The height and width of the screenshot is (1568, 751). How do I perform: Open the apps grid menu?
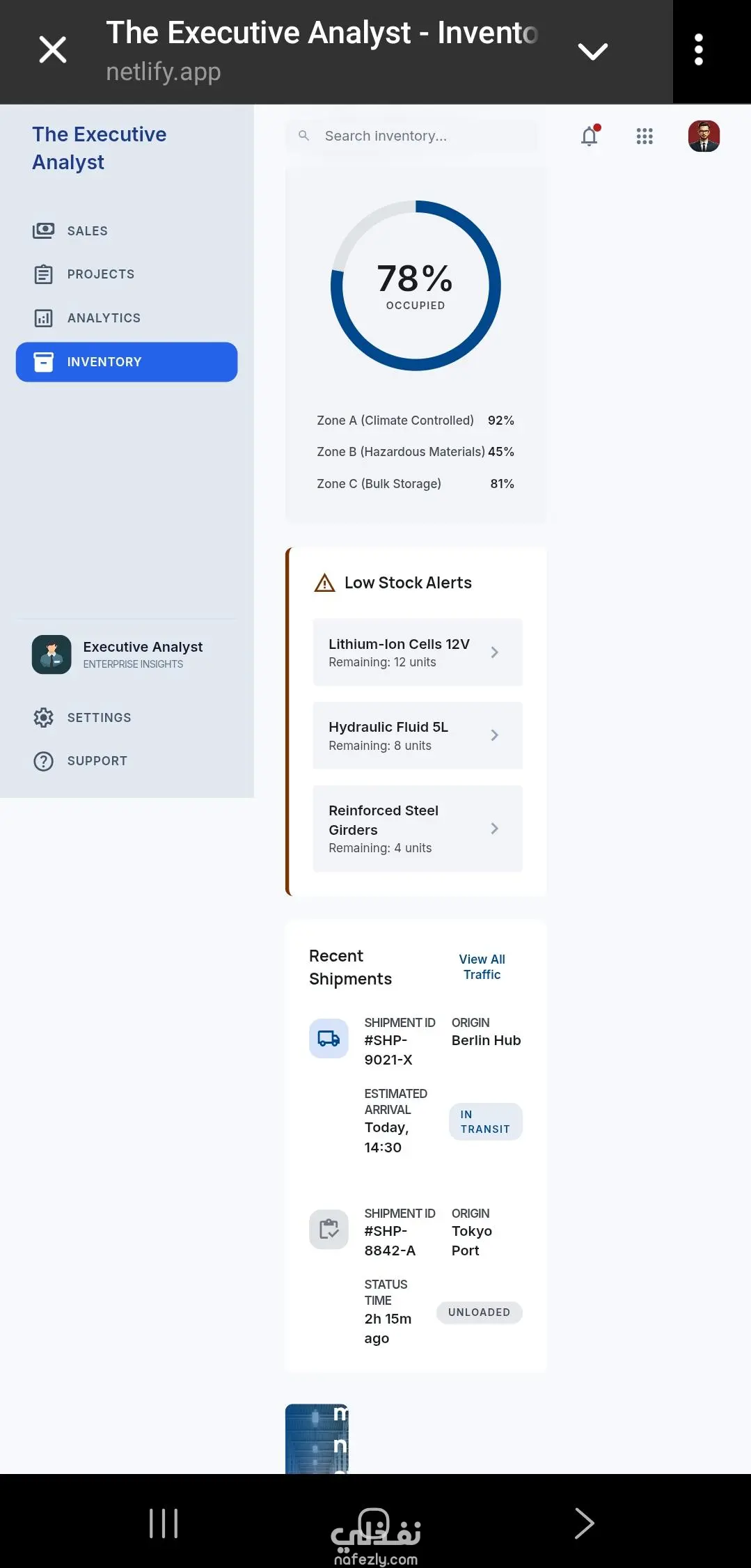pyautogui.click(x=645, y=136)
